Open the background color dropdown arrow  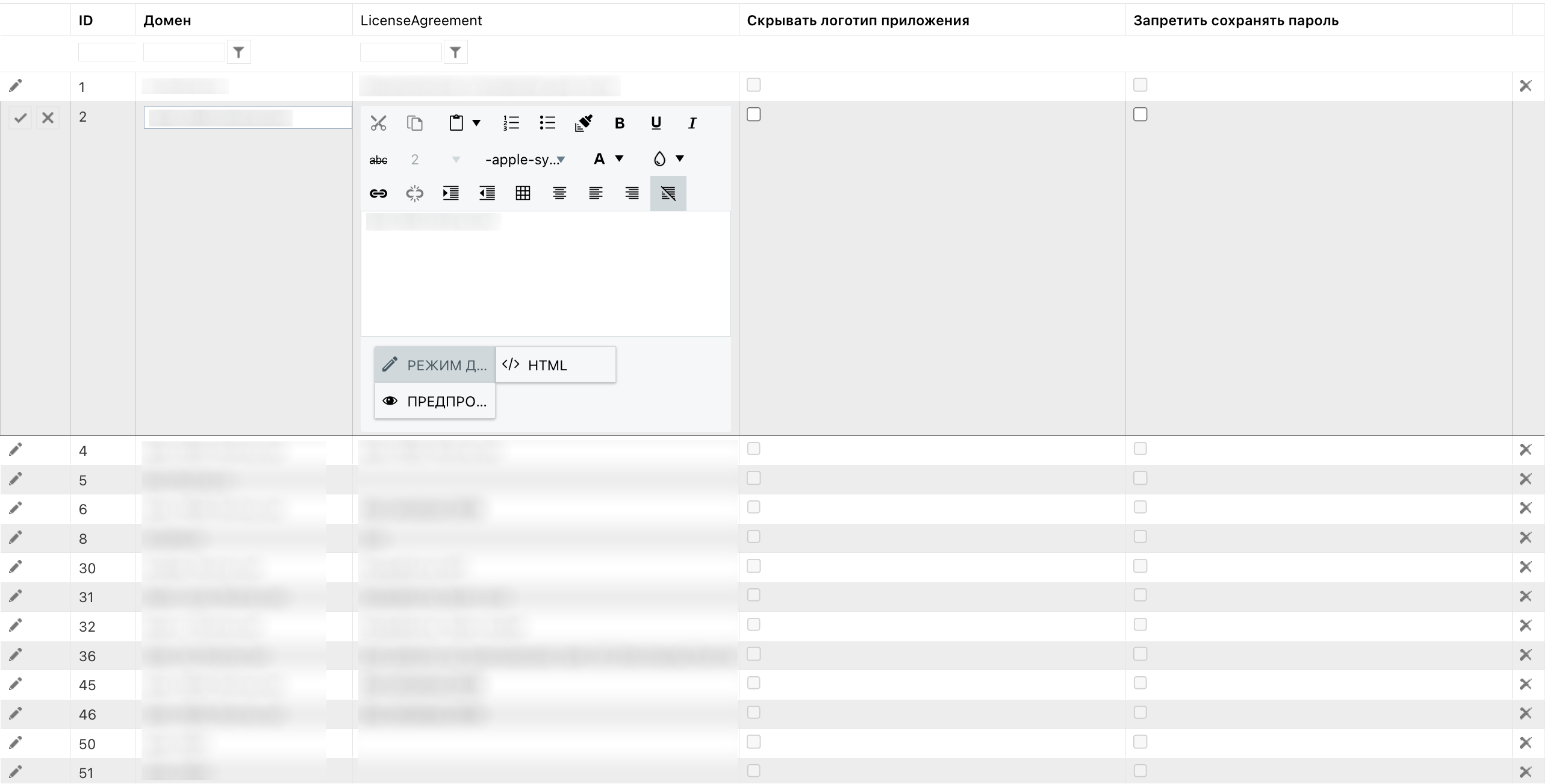[680, 159]
